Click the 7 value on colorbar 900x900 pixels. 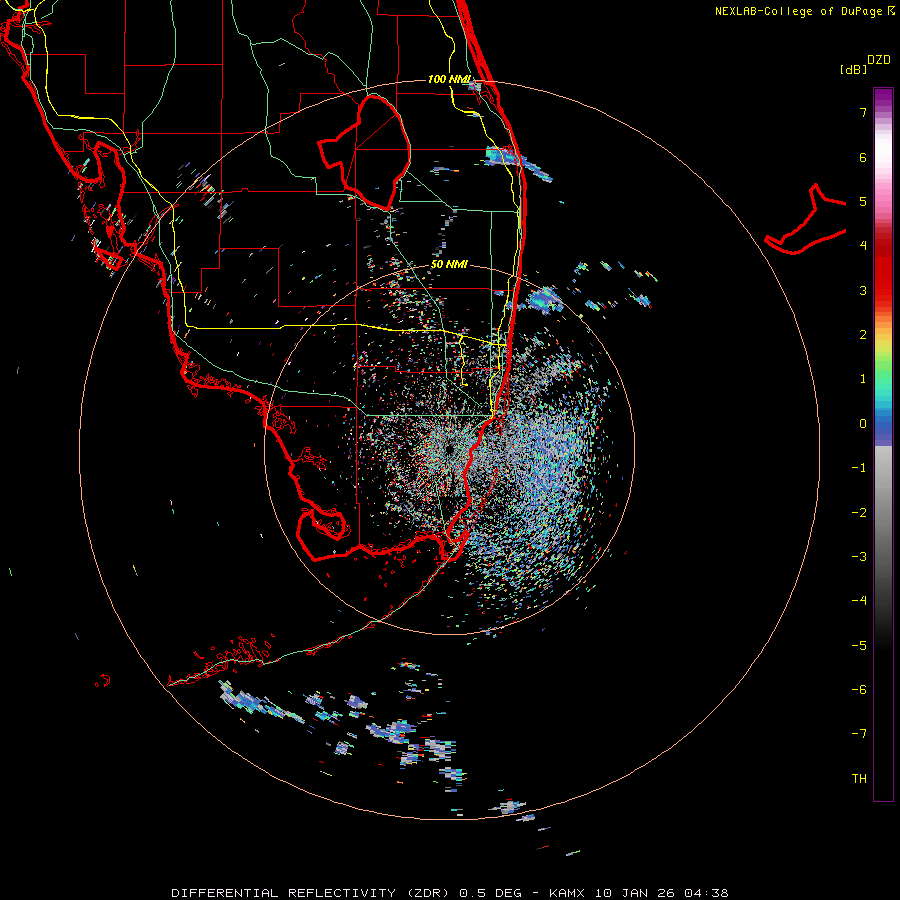pos(863,112)
